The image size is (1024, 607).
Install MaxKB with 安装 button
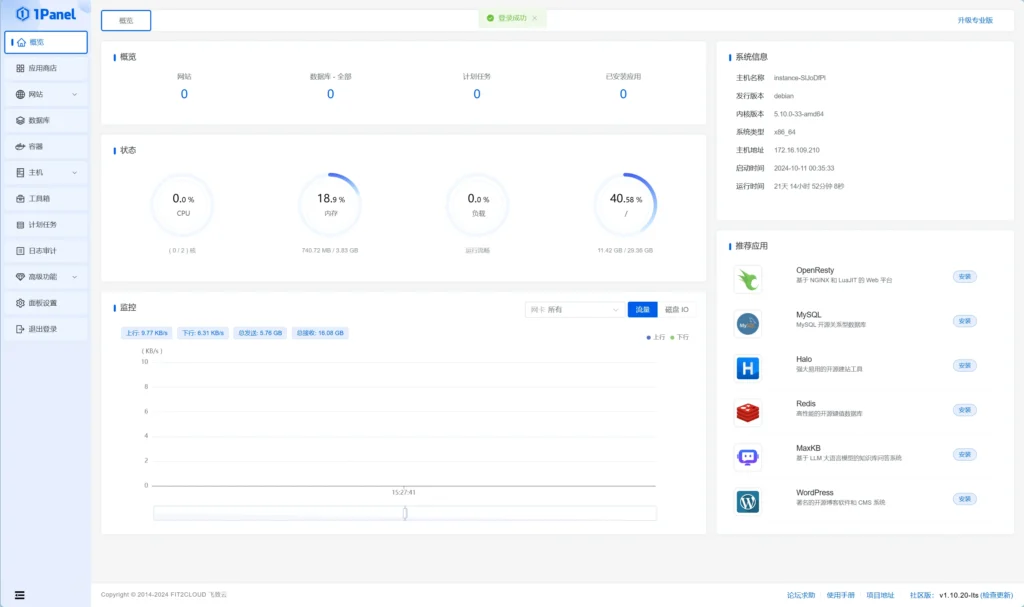pos(965,454)
